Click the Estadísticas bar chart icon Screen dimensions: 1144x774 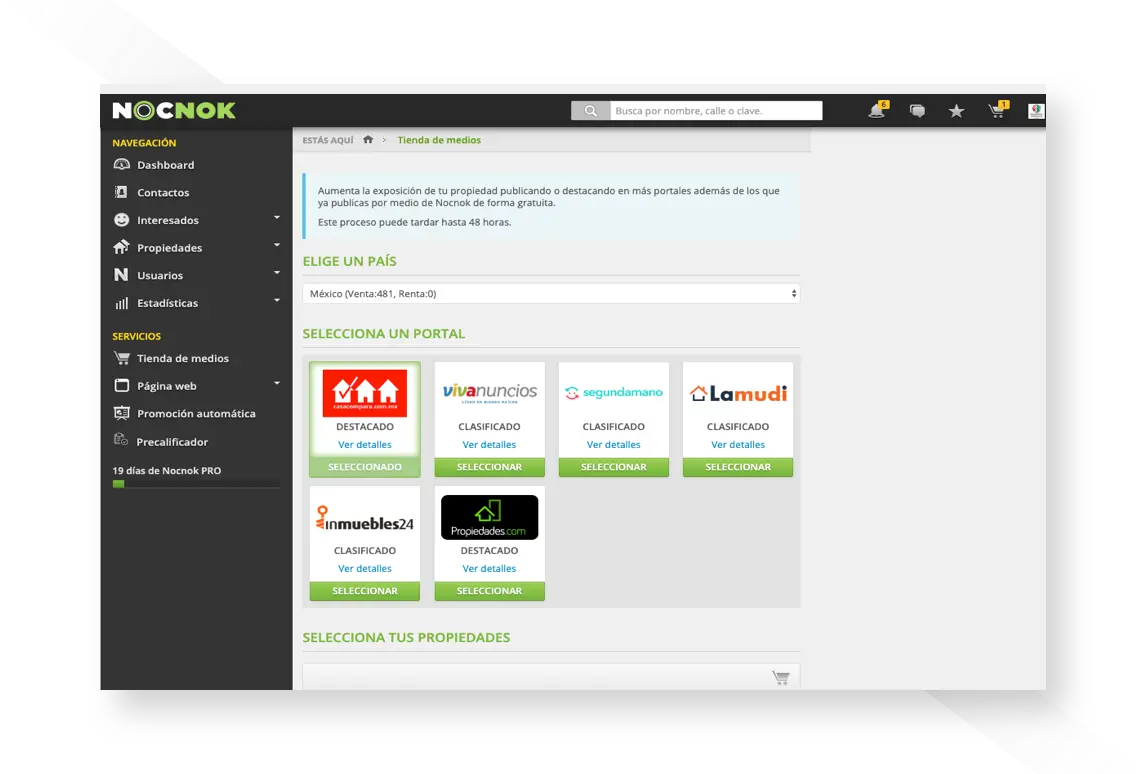pyautogui.click(x=121, y=303)
